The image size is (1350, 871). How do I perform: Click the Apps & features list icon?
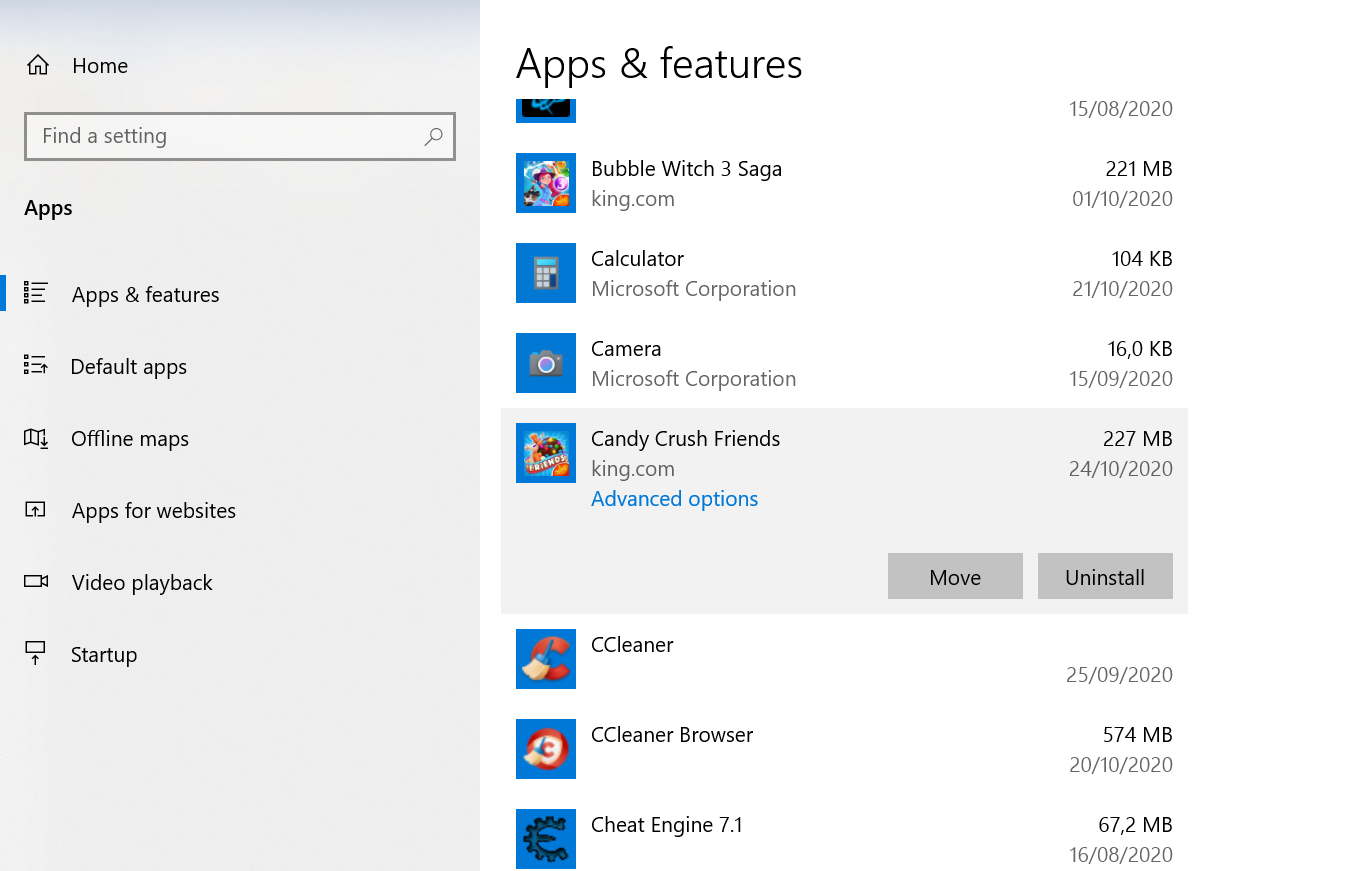(x=36, y=293)
